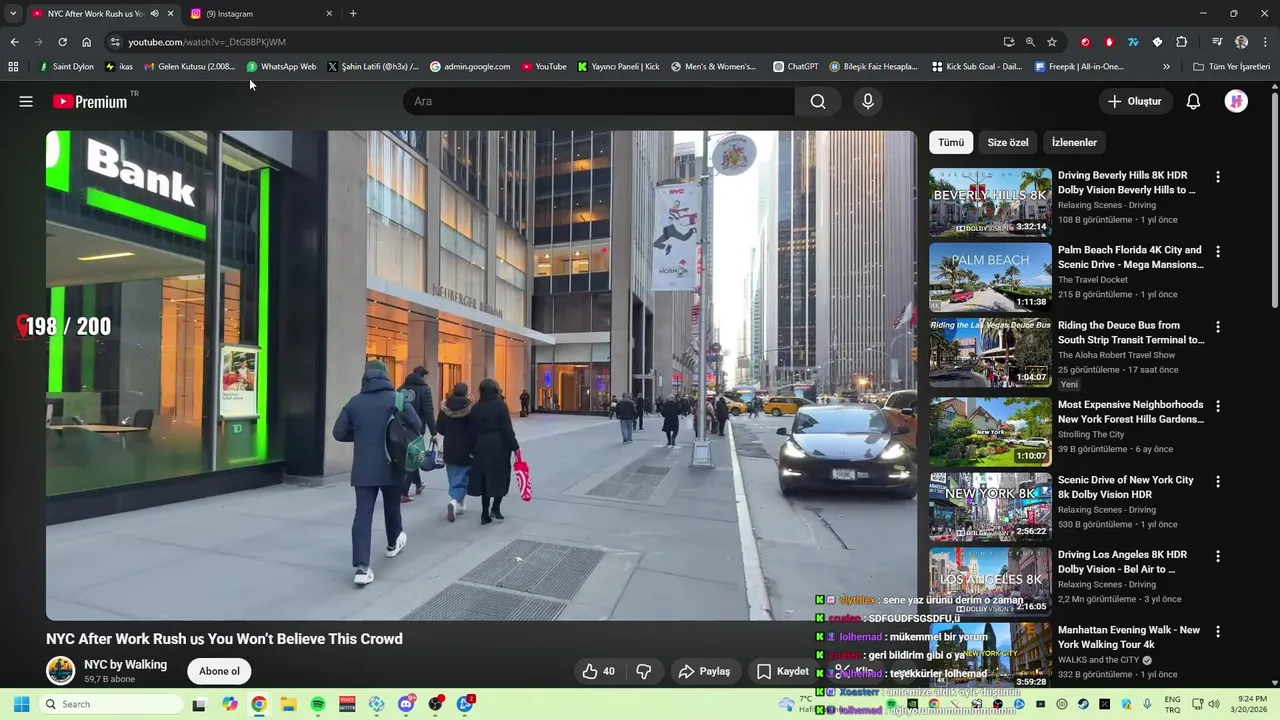Click the search magnifier button
Image resolution: width=1280 pixels, height=720 pixels.
818,101
